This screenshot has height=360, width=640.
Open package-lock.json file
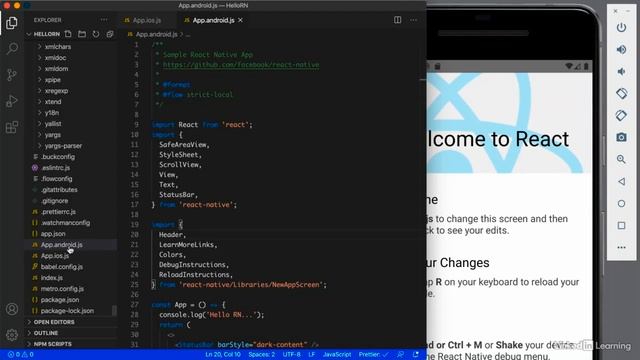coord(67,311)
